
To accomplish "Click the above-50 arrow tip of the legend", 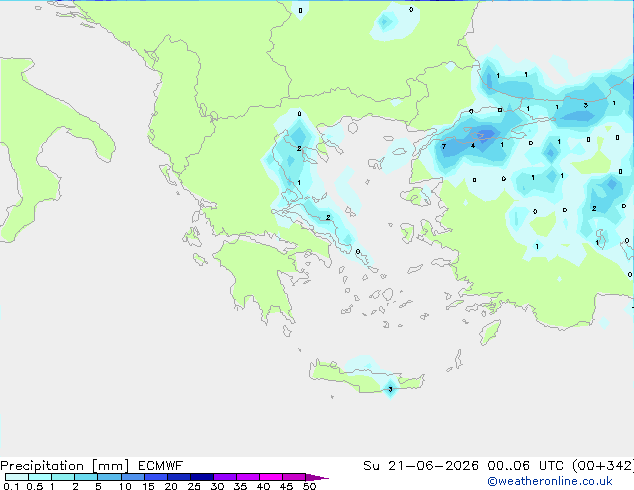I will (317, 477).
